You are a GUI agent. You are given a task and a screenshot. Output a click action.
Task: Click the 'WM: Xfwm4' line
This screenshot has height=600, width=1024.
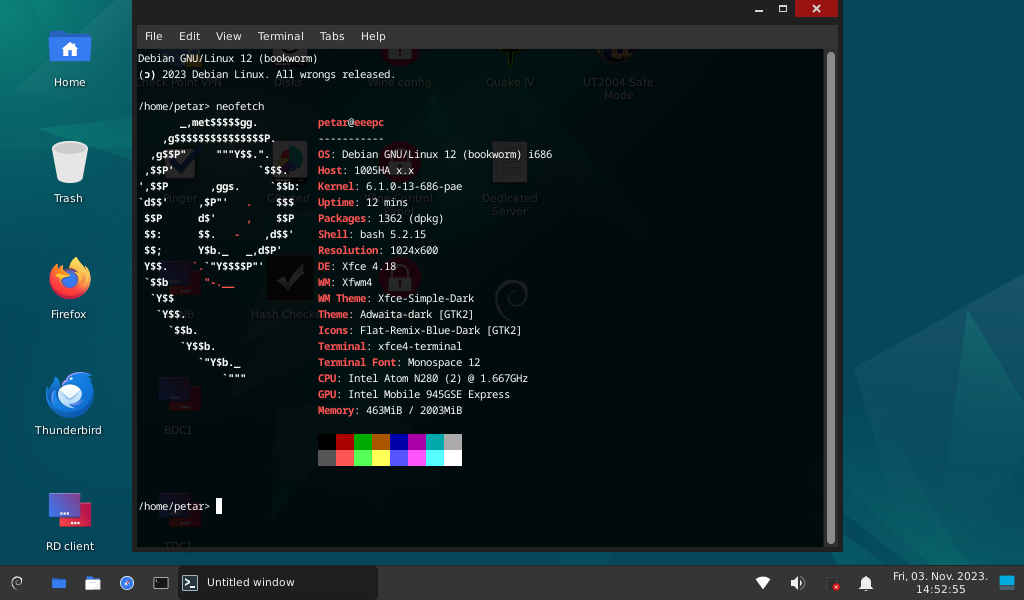(345, 283)
